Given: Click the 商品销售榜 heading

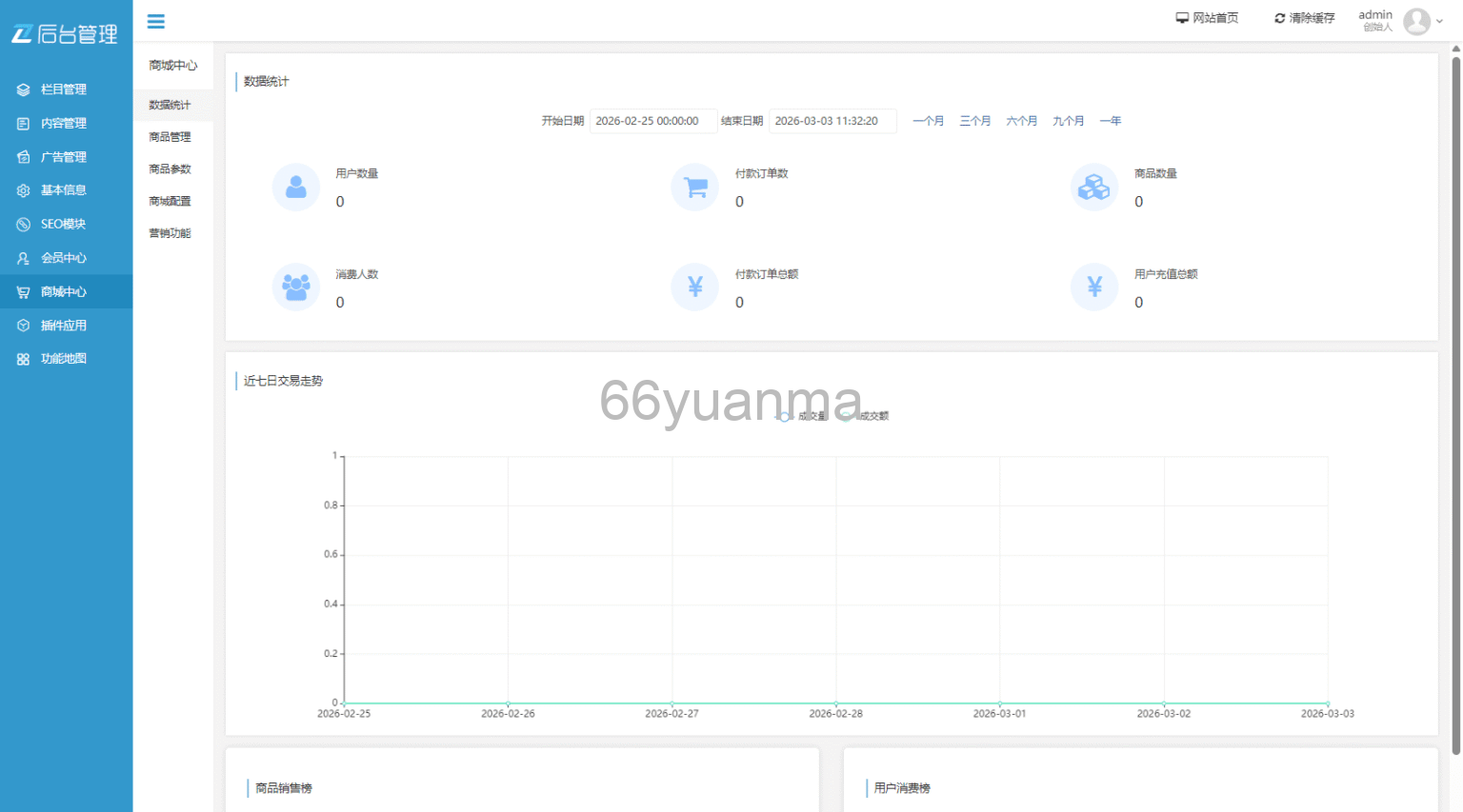Looking at the screenshot, I should (x=283, y=788).
